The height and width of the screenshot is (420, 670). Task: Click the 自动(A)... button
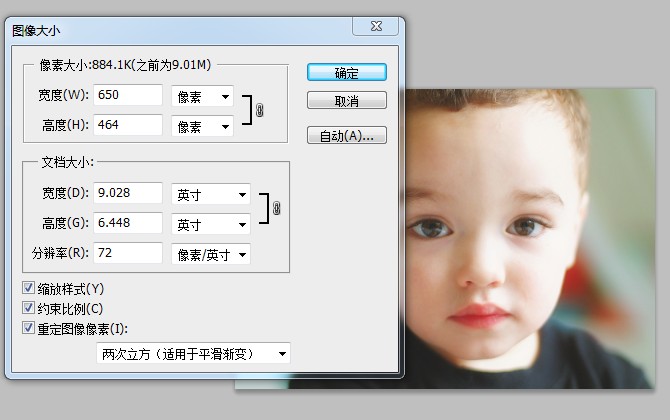click(x=347, y=135)
